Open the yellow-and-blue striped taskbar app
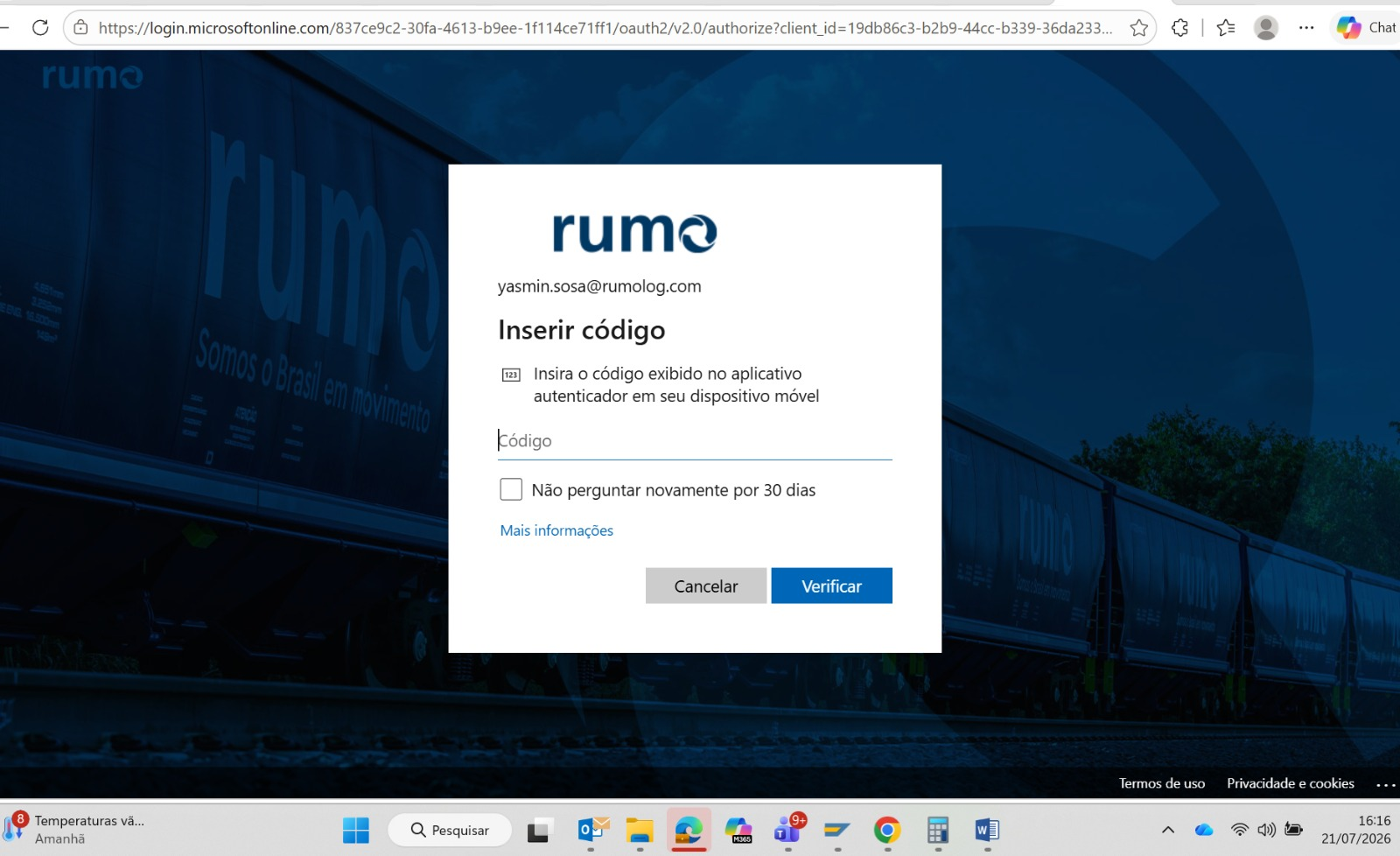The height and width of the screenshot is (856, 1400). [837, 830]
